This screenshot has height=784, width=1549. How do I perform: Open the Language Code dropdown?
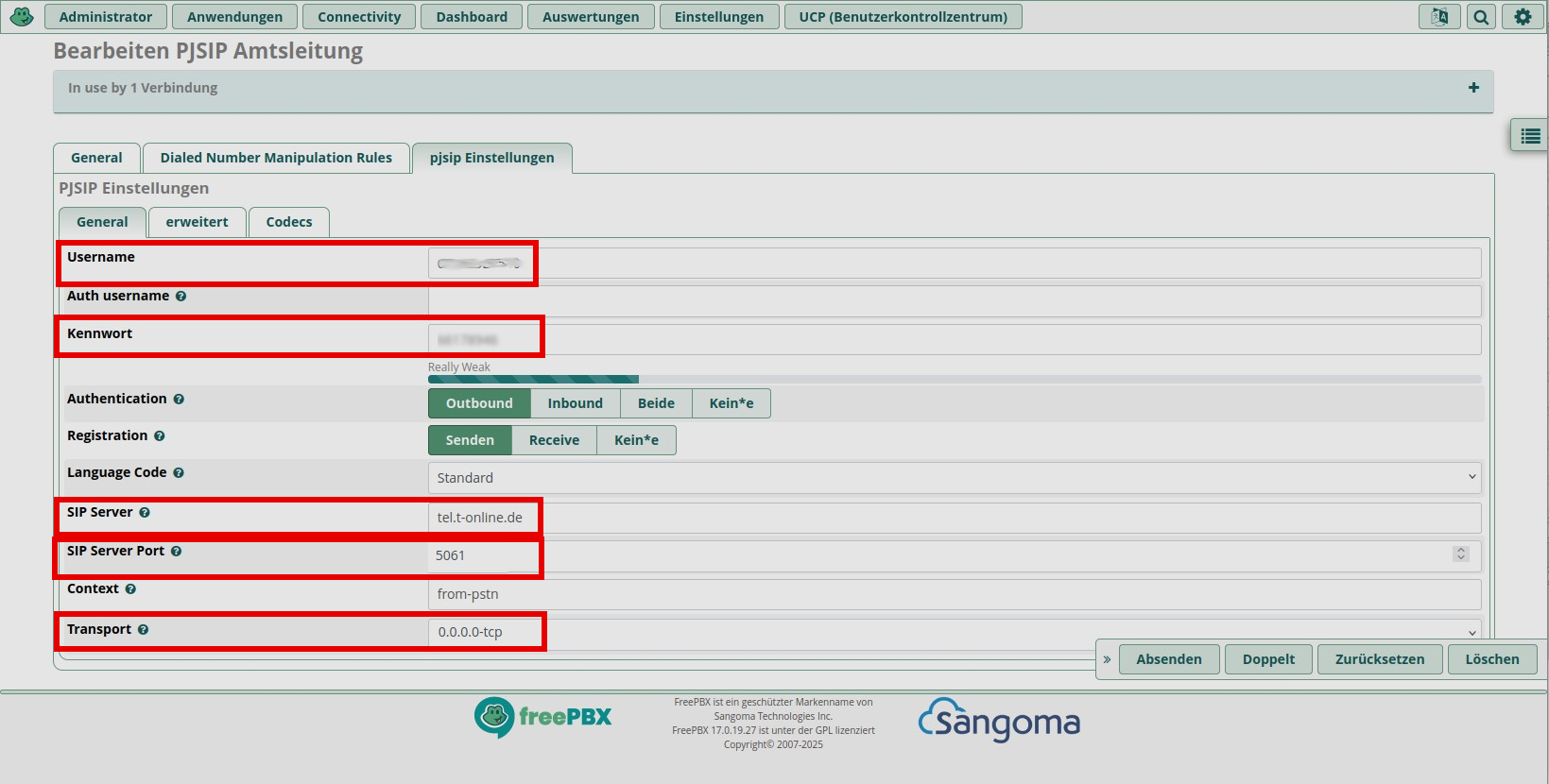pyautogui.click(x=954, y=478)
